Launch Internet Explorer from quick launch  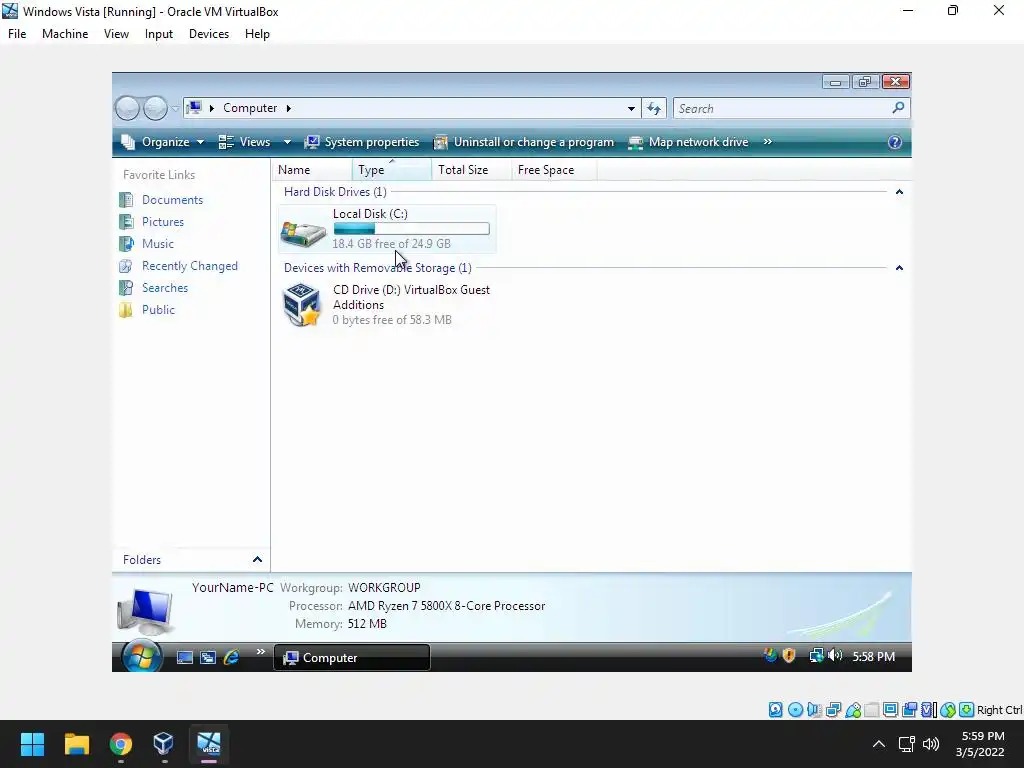coord(231,658)
